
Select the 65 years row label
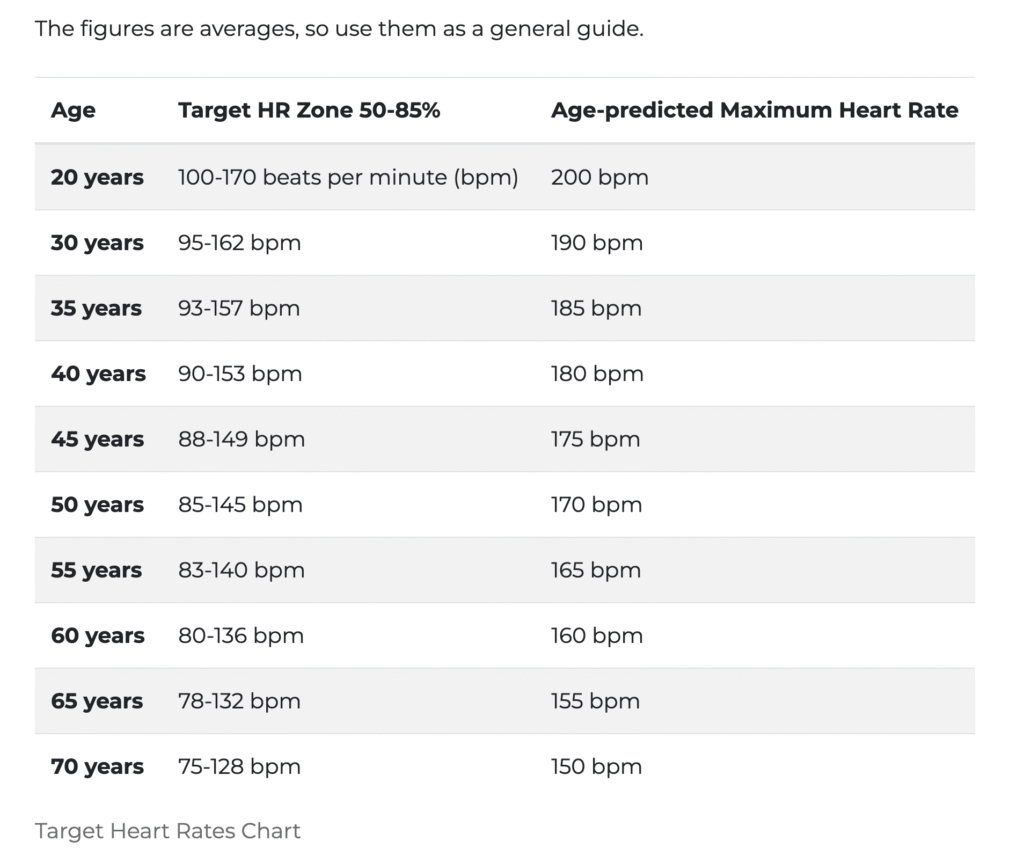click(97, 700)
